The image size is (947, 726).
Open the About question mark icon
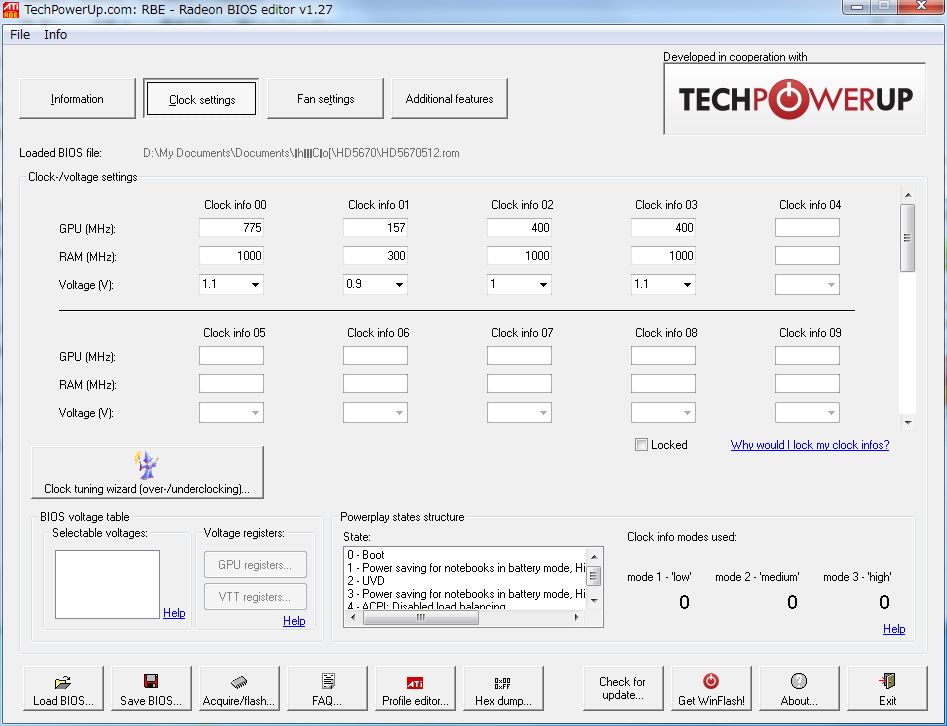tap(798, 681)
